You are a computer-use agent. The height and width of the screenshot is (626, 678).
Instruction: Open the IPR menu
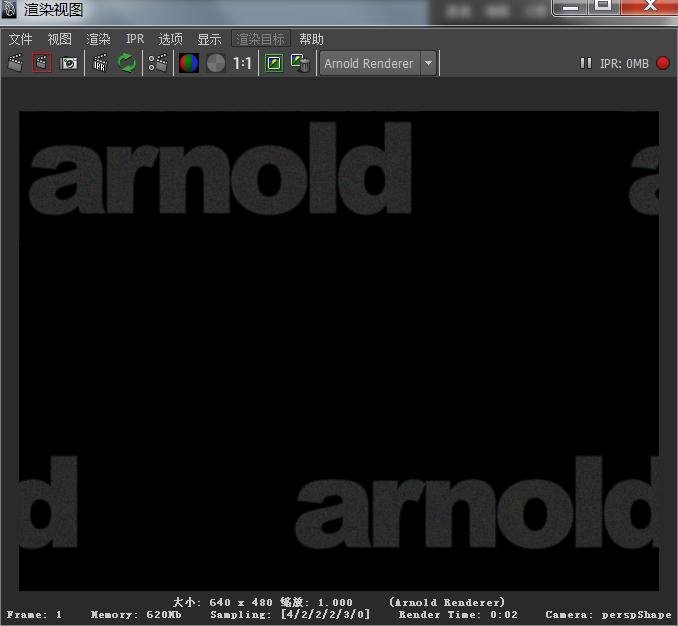[x=135, y=39]
